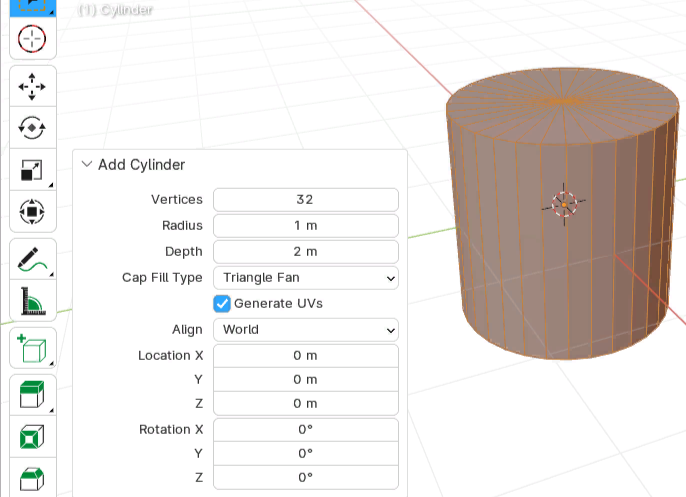Select the Transform tool

(33, 212)
